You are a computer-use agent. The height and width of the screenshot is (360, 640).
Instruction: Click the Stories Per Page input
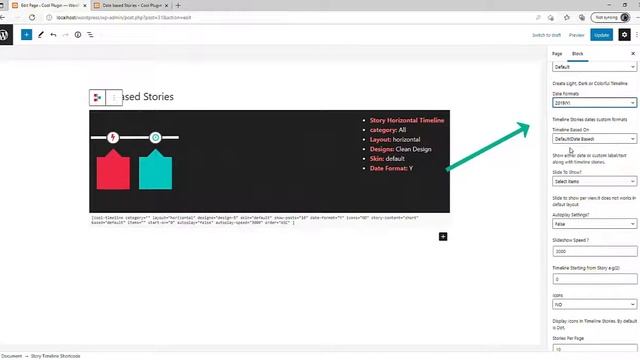point(595,348)
